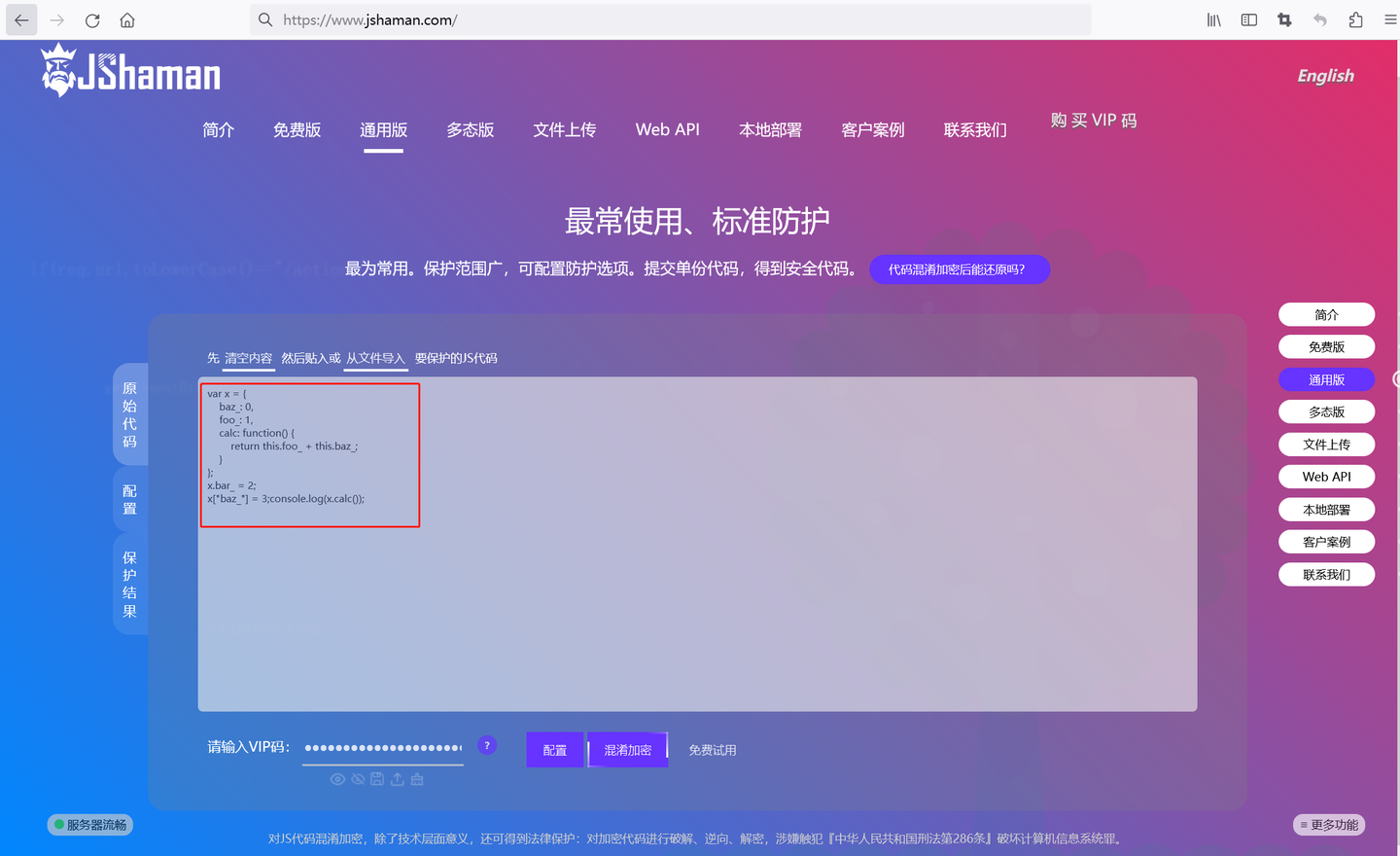Show the VIP code with the eye icon
The height and width of the screenshot is (856, 1400).
(337, 778)
